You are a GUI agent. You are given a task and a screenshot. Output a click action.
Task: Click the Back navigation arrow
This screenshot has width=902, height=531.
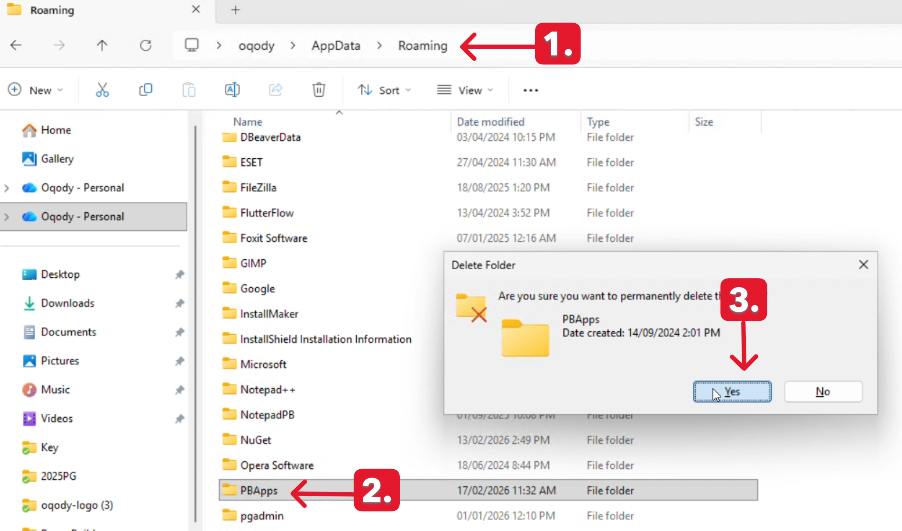click(16, 46)
